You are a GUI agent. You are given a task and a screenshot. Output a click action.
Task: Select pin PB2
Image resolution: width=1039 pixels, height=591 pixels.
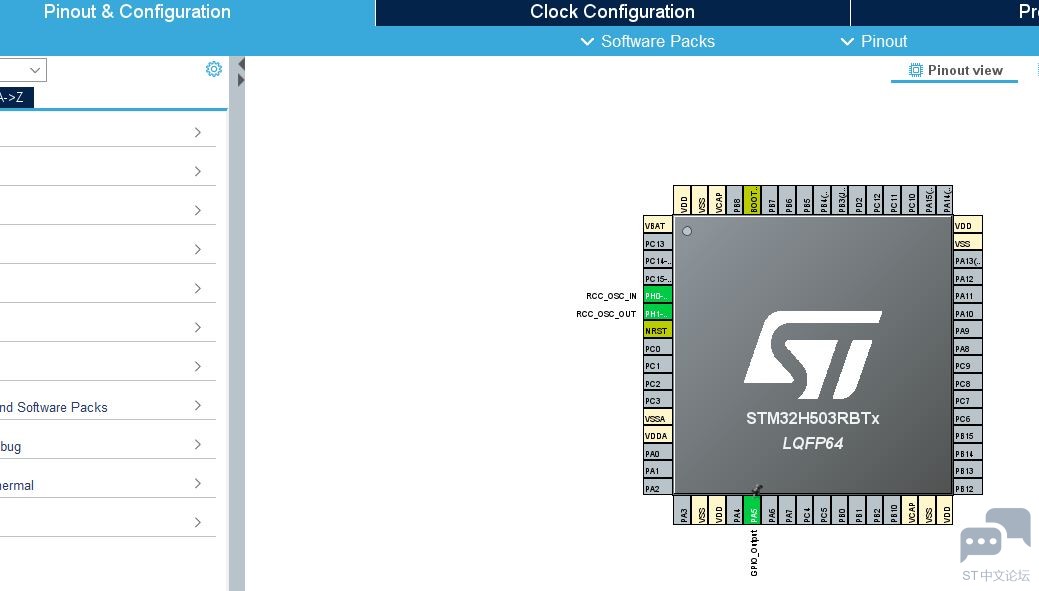pos(876,510)
